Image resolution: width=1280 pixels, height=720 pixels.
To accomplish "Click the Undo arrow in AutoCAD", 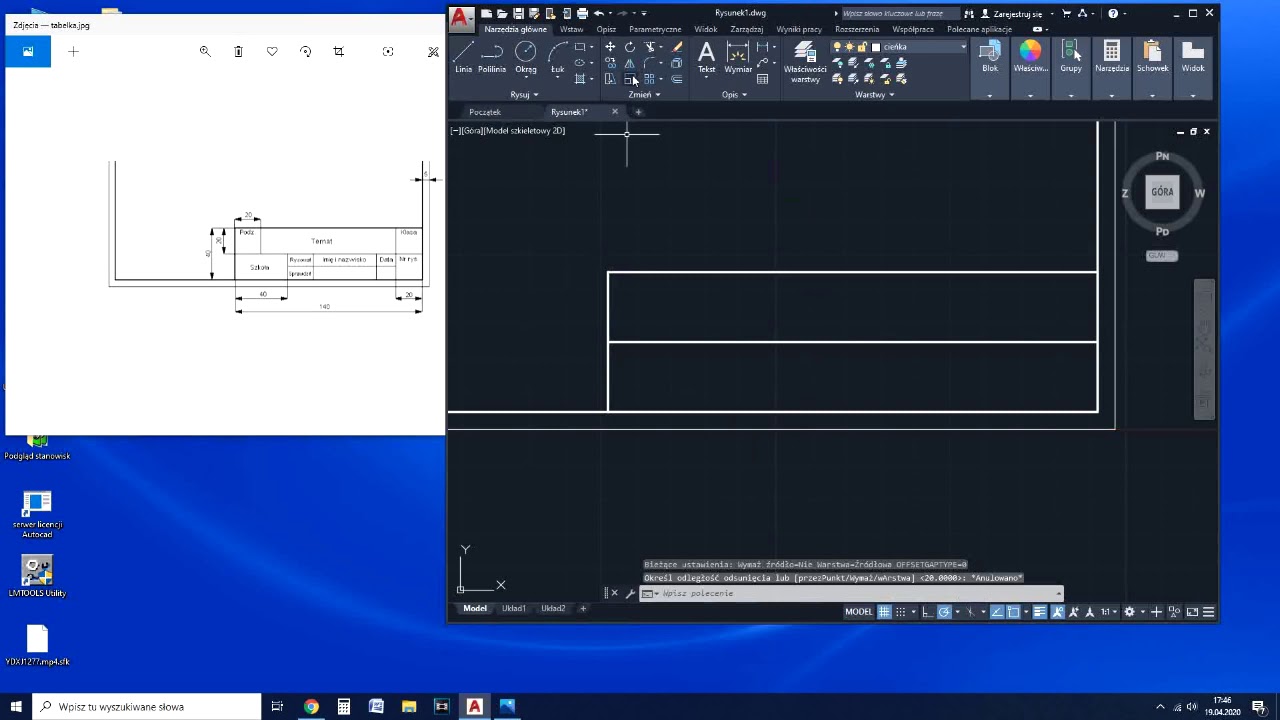I will 598,14.
